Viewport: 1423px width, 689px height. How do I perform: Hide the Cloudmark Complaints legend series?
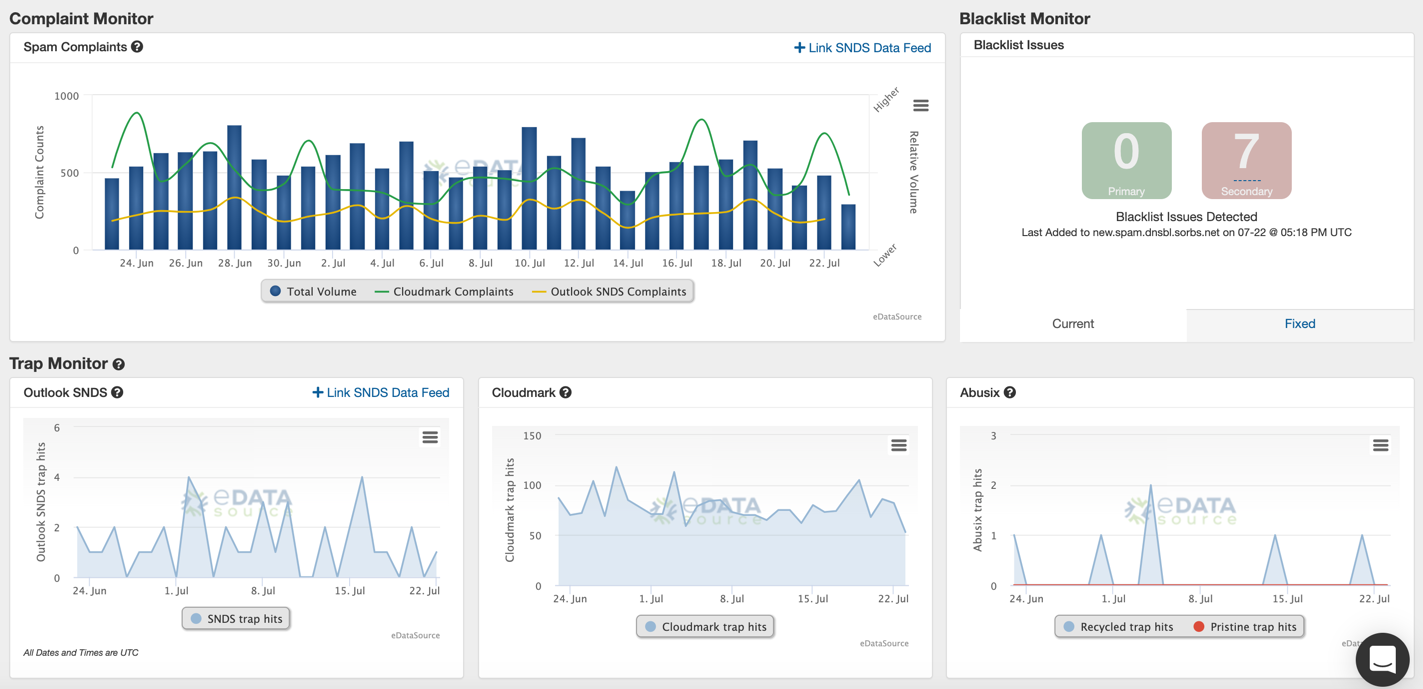point(444,292)
